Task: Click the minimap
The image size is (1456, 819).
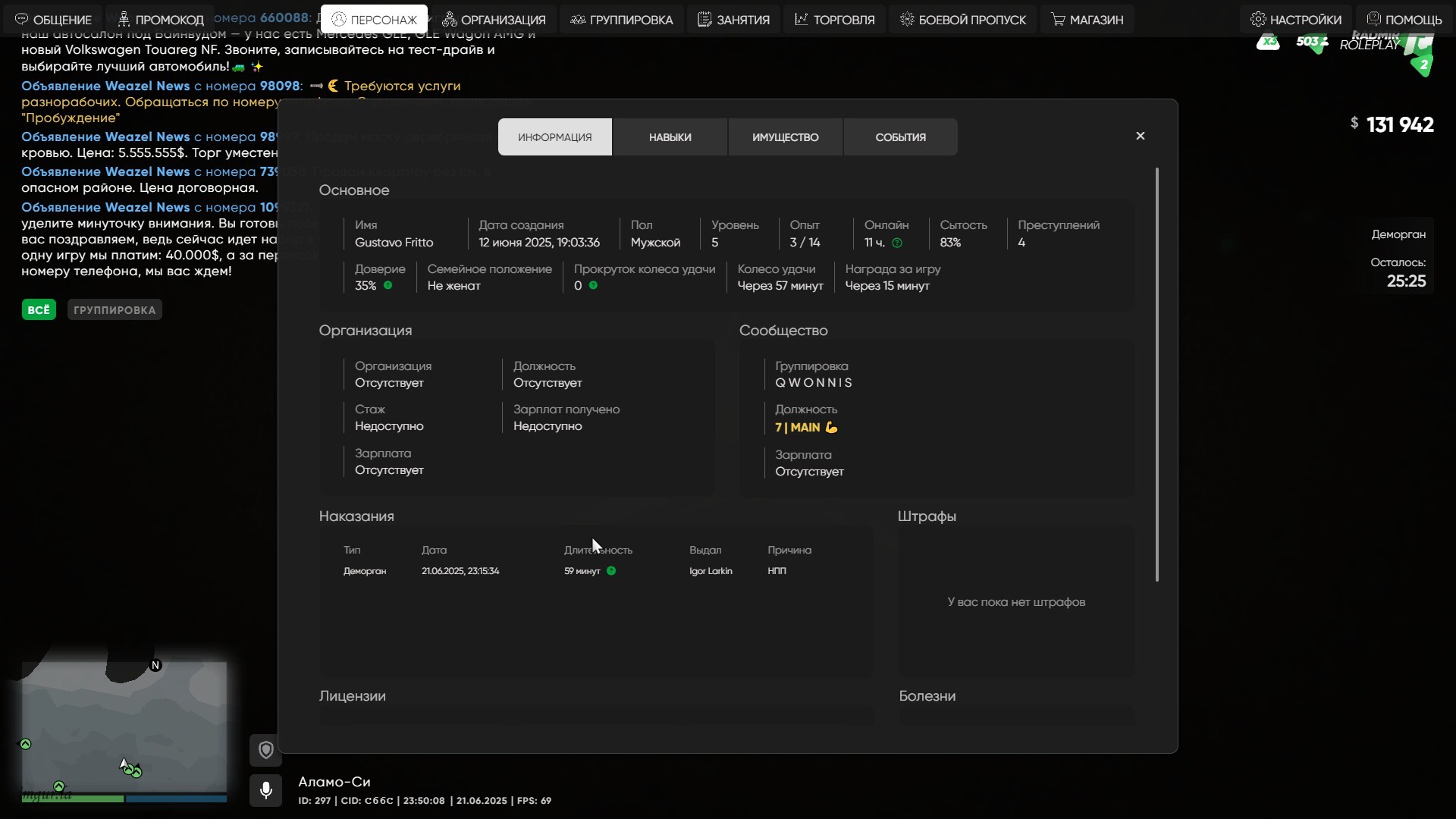Action: click(x=124, y=726)
